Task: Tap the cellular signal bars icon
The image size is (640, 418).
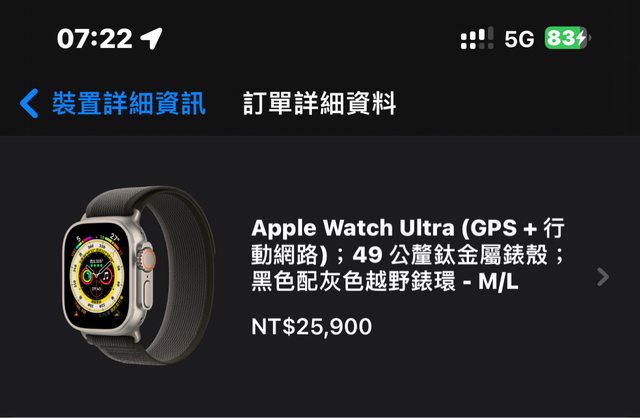Action: coord(477,38)
